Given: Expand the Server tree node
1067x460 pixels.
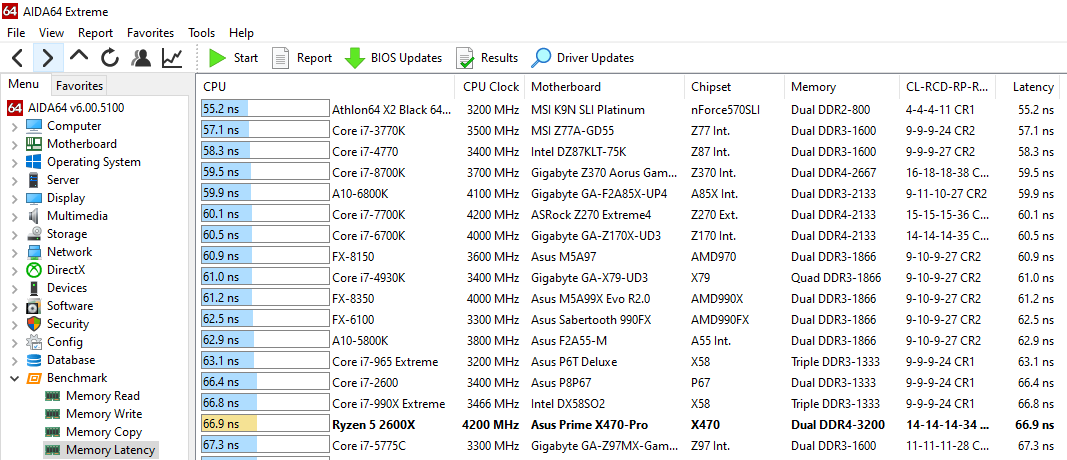Looking at the screenshot, I should pyautogui.click(x=15, y=180).
